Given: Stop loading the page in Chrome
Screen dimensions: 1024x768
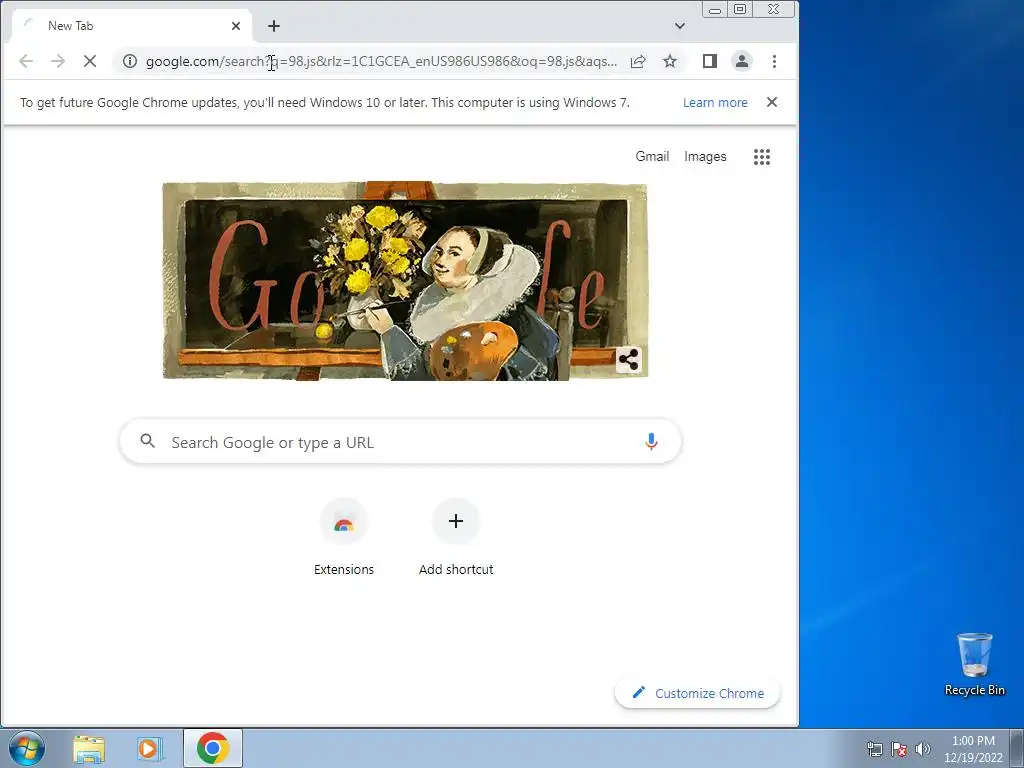Looking at the screenshot, I should click(x=90, y=61).
